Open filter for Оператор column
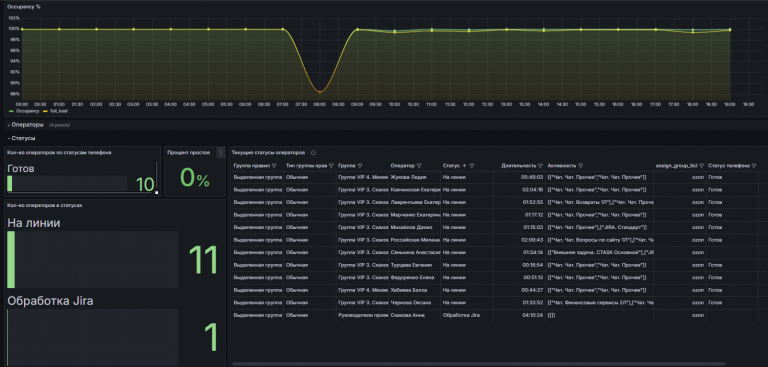This screenshot has height=367, width=768. pos(419,166)
